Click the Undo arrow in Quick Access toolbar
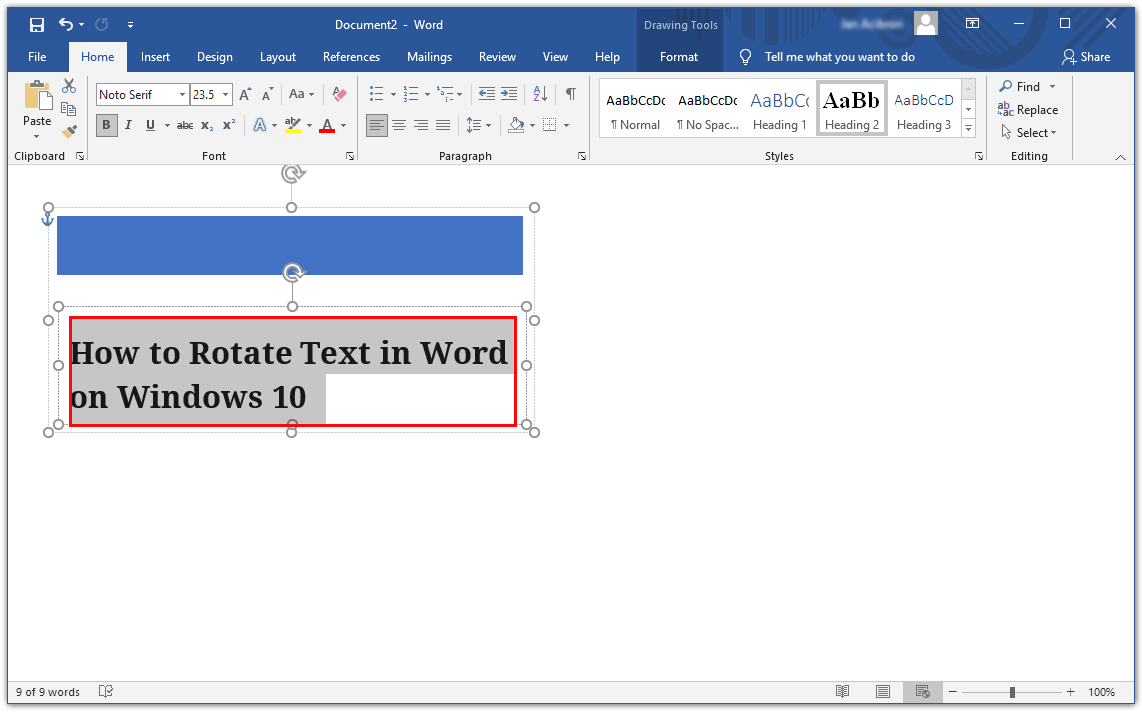1142x713 pixels. coord(66,25)
